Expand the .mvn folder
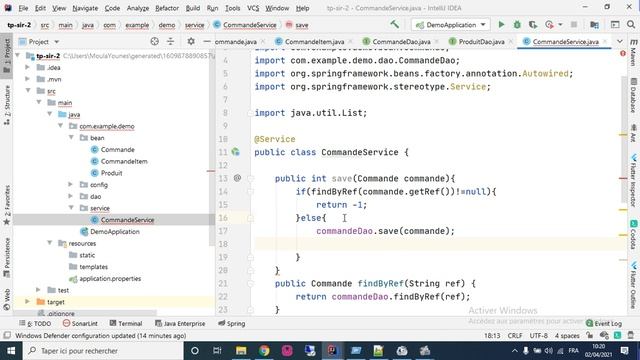 click(28, 79)
